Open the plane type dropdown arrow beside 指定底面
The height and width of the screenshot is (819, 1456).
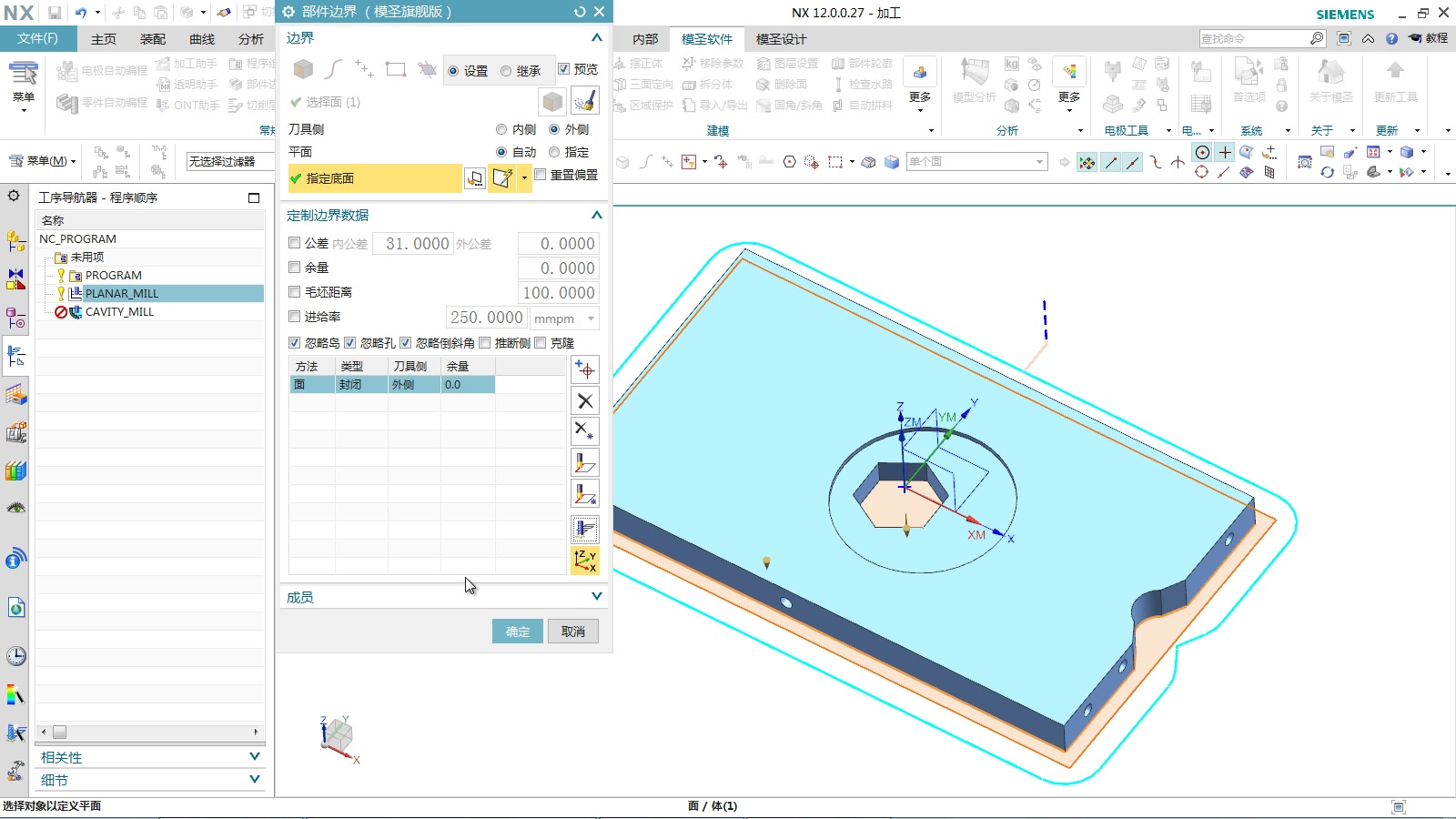pos(524,178)
